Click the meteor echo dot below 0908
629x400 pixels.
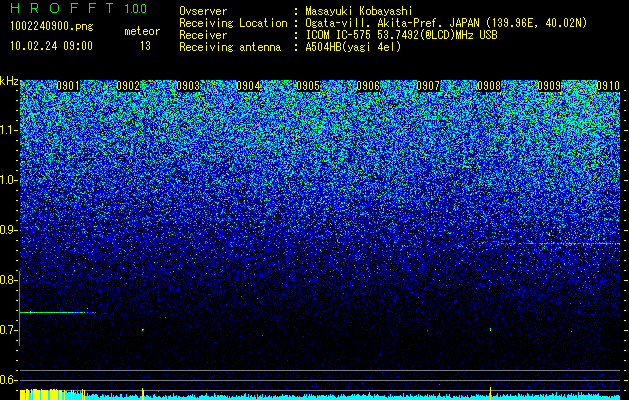click(x=490, y=329)
